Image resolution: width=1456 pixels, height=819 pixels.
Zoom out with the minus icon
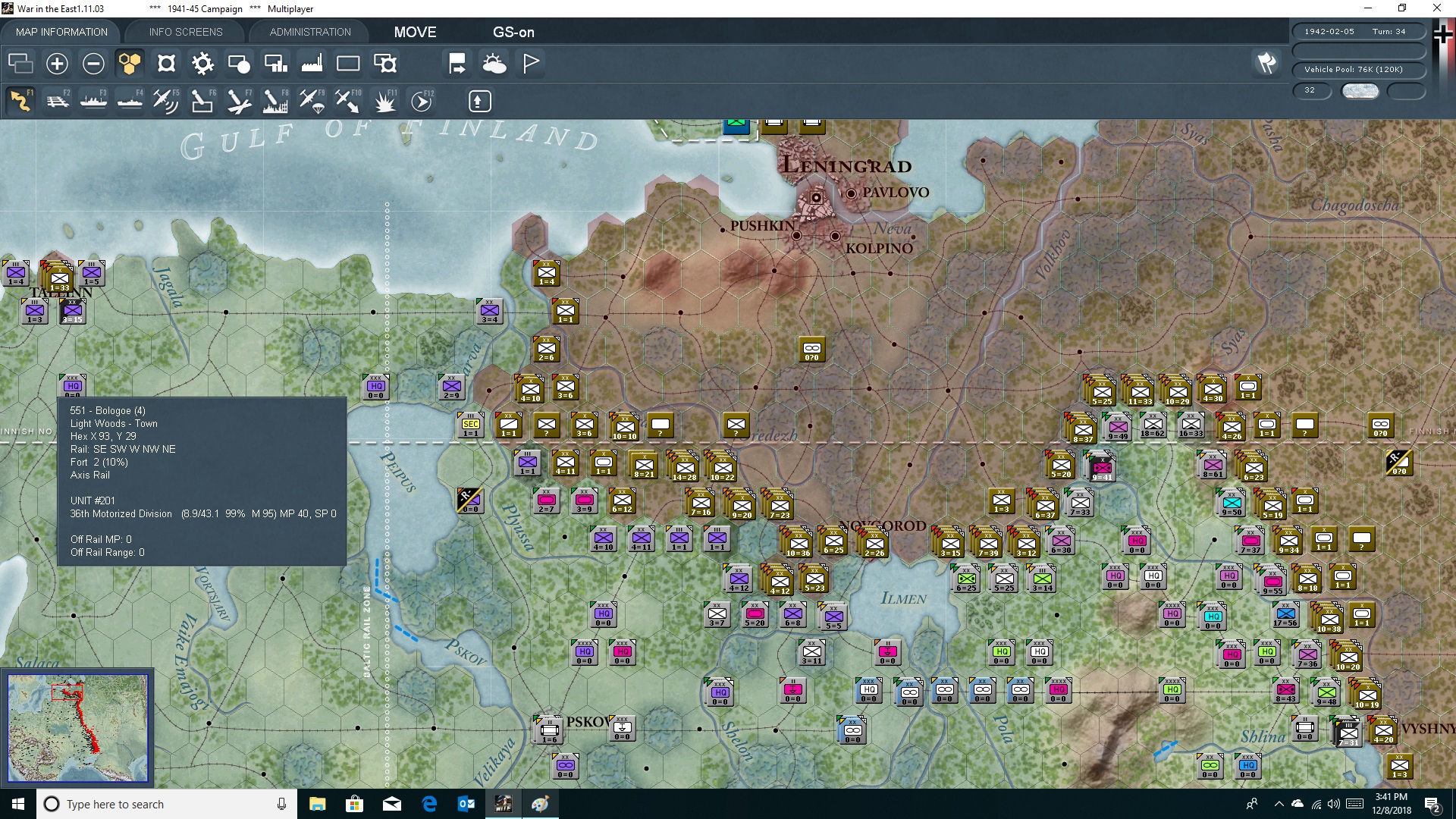(93, 64)
